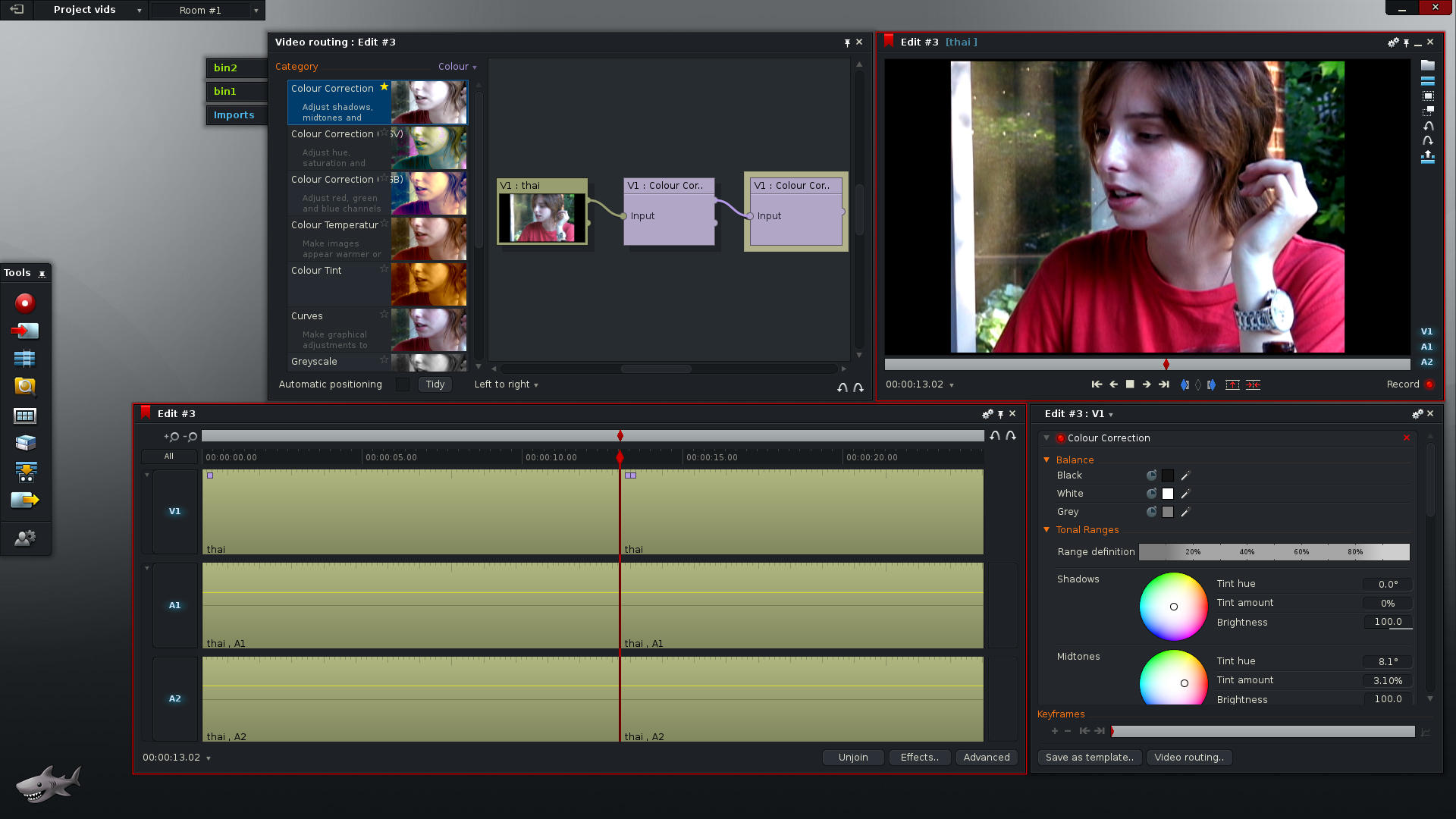
Task: Collapse the Balance section
Action: click(x=1046, y=460)
